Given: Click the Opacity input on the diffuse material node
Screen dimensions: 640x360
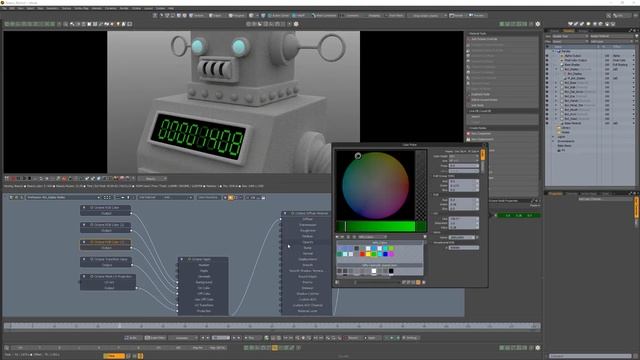Looking at the screenshot, I should tap(307, 242).
